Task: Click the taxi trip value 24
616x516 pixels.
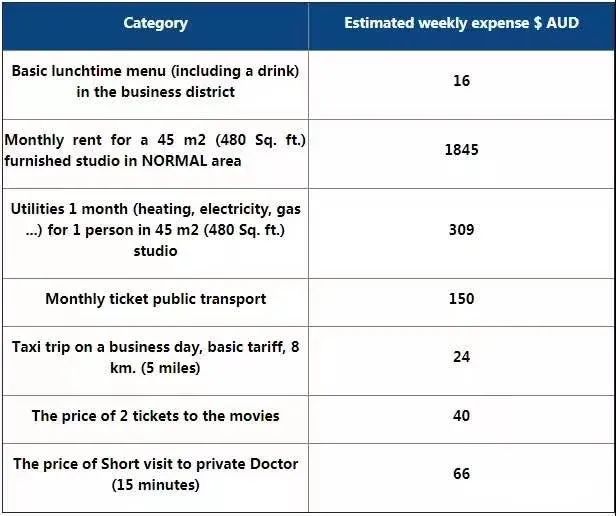Action: coord(461,357)
